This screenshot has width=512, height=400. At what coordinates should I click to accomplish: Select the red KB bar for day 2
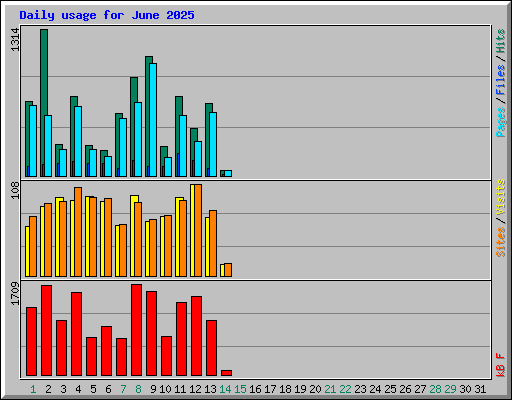(x=47, y=331)
